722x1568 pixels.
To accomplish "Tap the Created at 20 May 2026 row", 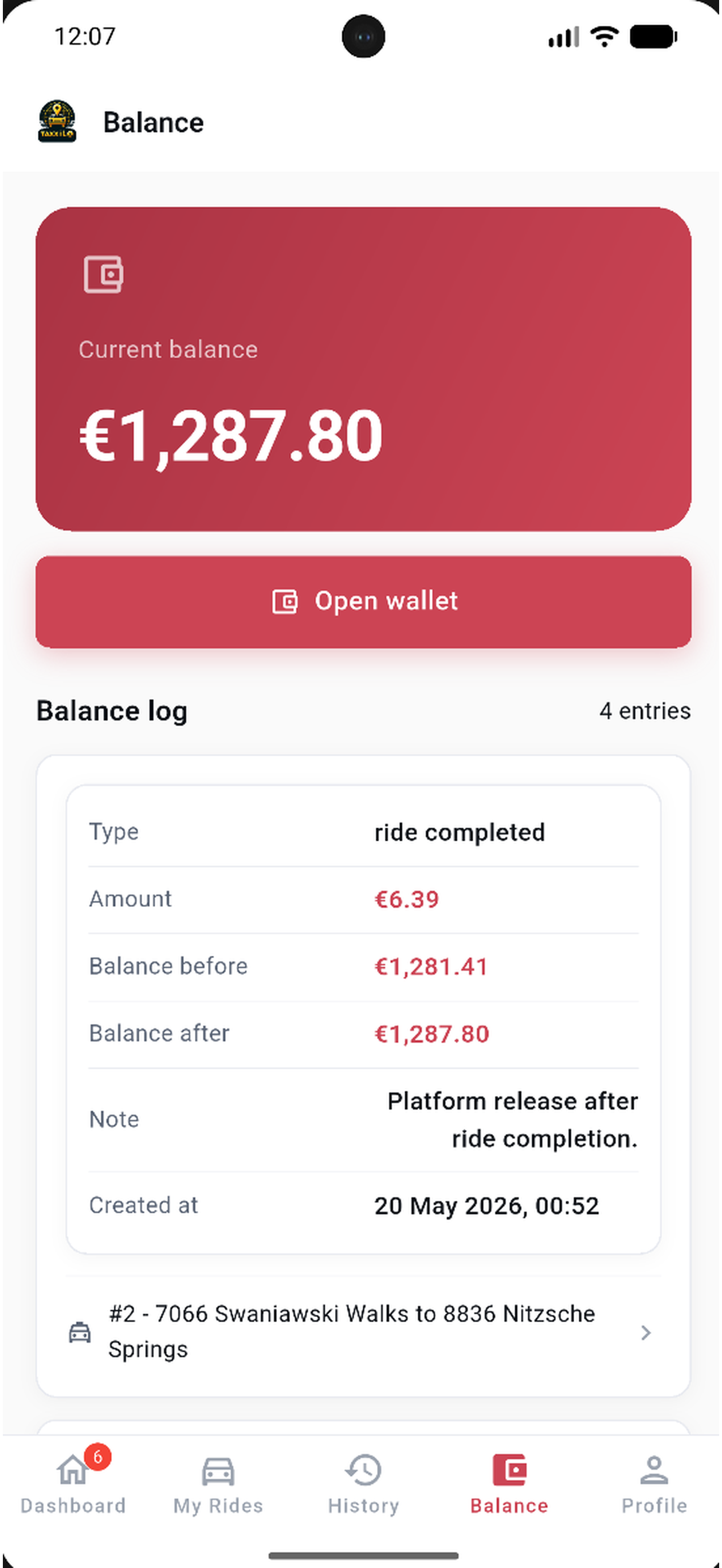I will click(x=363, y=1205).
